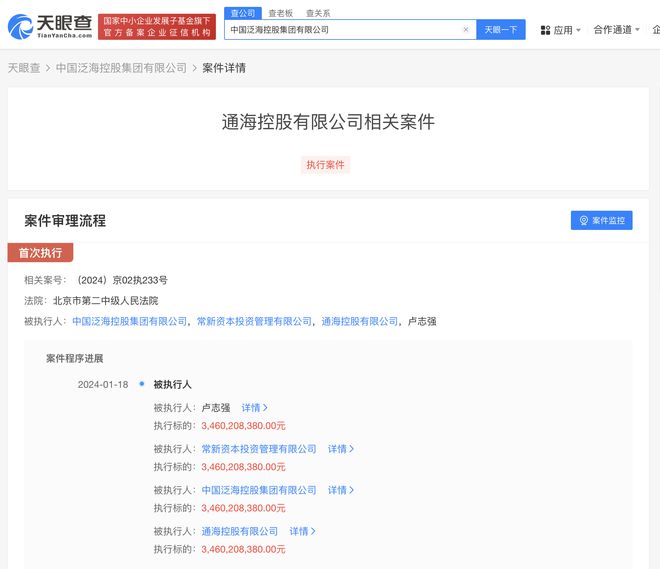Go to 天眼查 breadcrumb home
660x569 pixels.
[24, 68]
